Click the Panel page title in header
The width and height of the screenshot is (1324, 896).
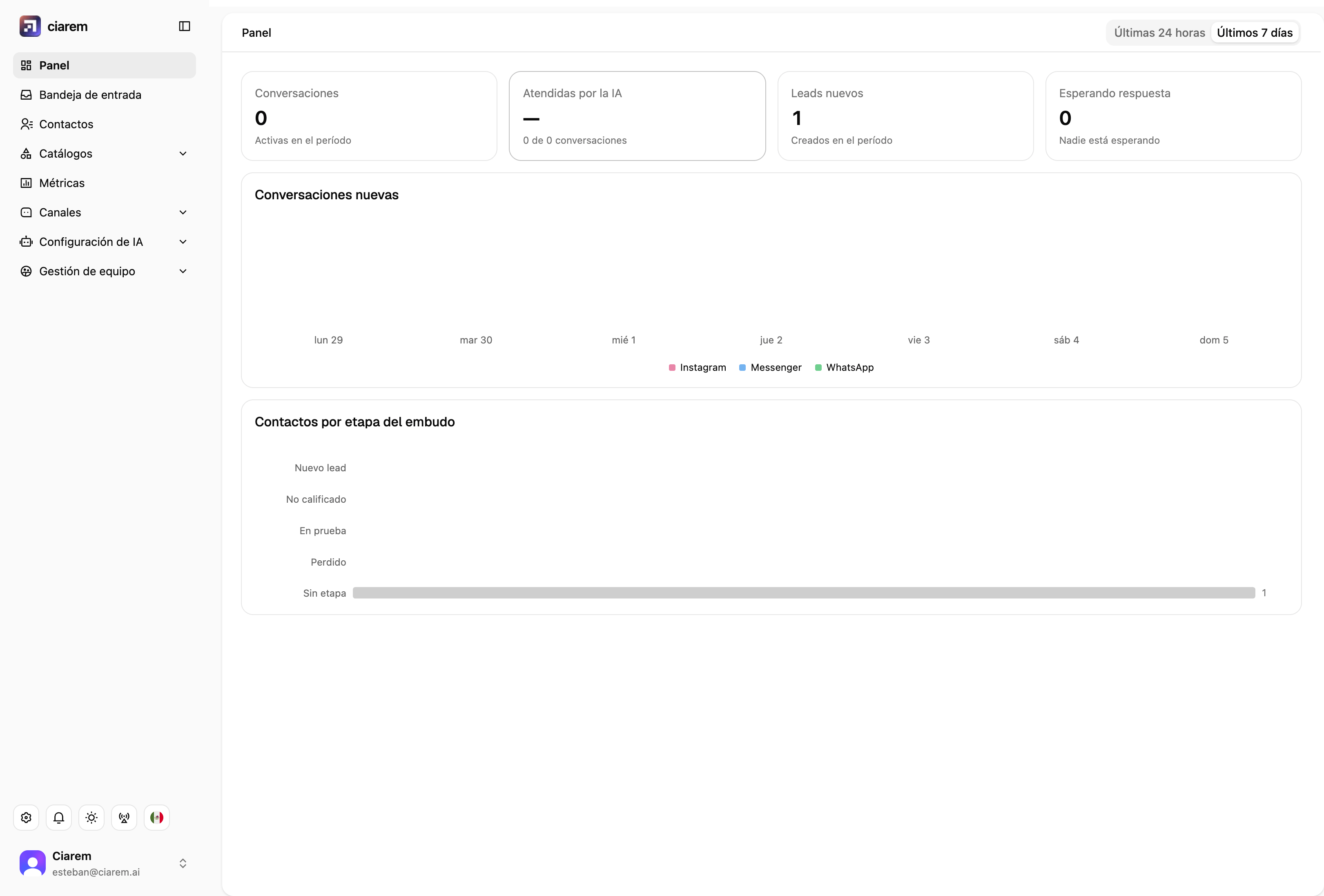[x=256, y=33]
